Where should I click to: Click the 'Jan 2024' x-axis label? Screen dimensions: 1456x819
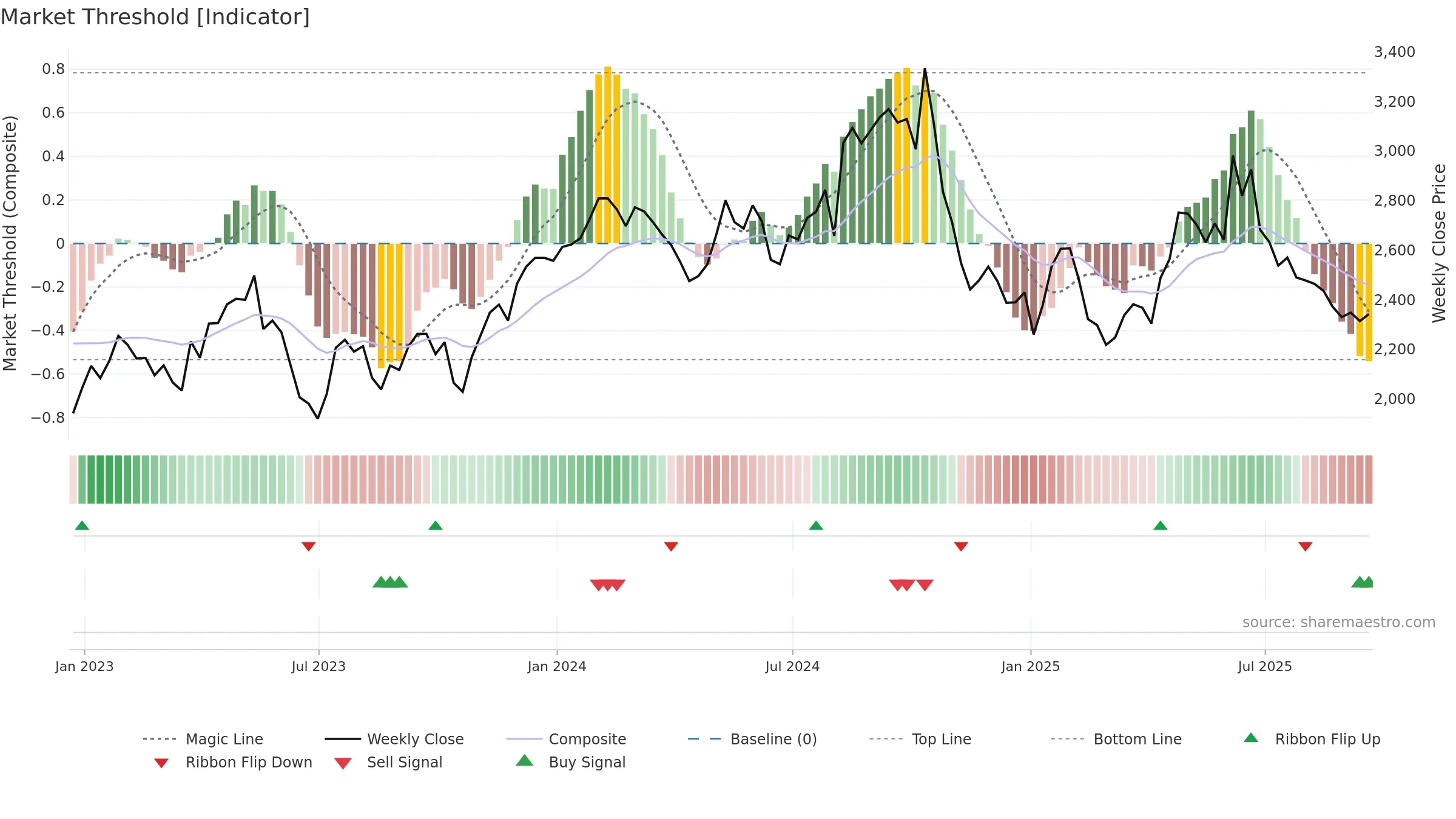pyautogui.click(x=557, y=666)
